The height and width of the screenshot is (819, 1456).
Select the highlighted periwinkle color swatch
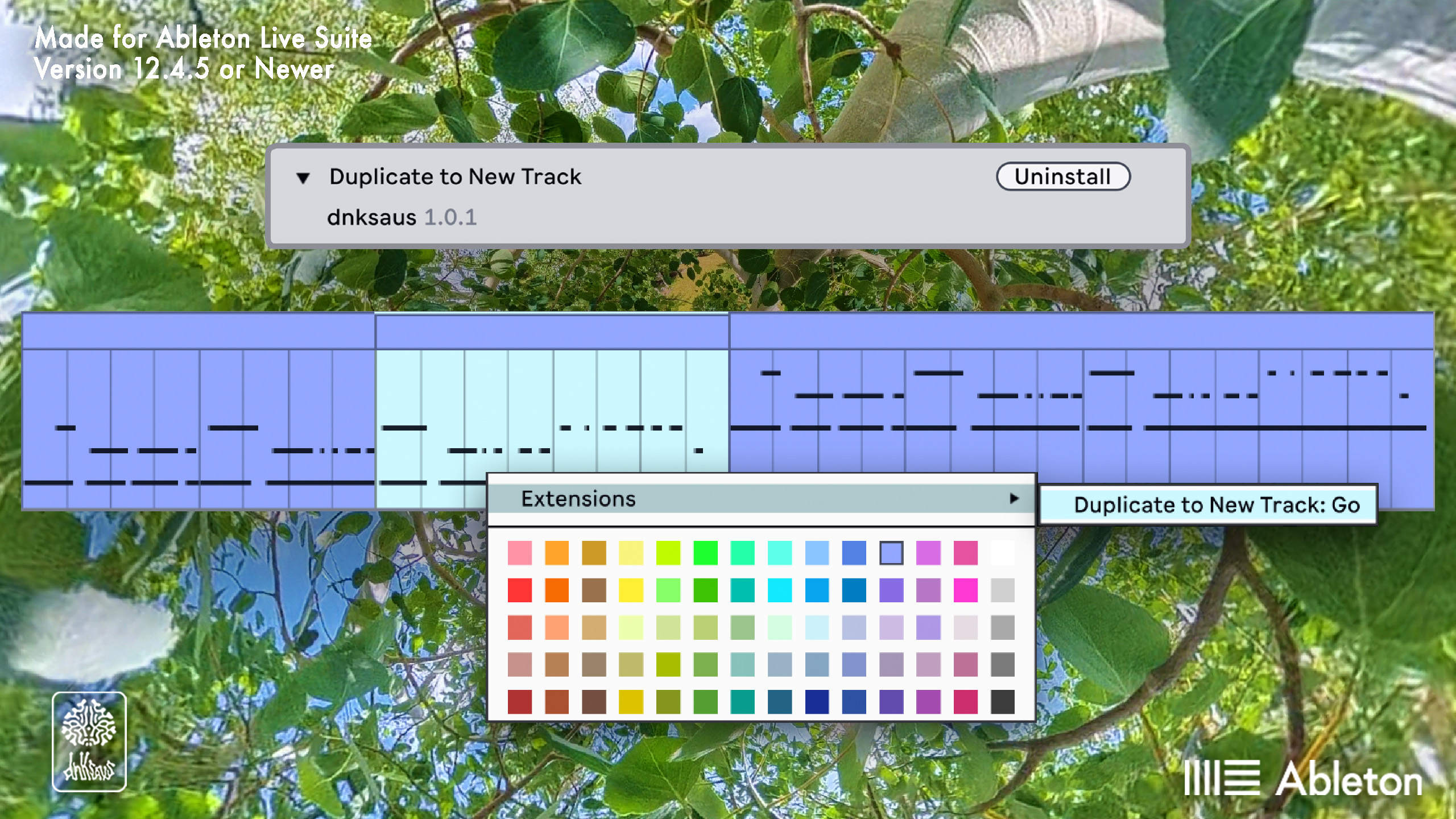point(891,553)
